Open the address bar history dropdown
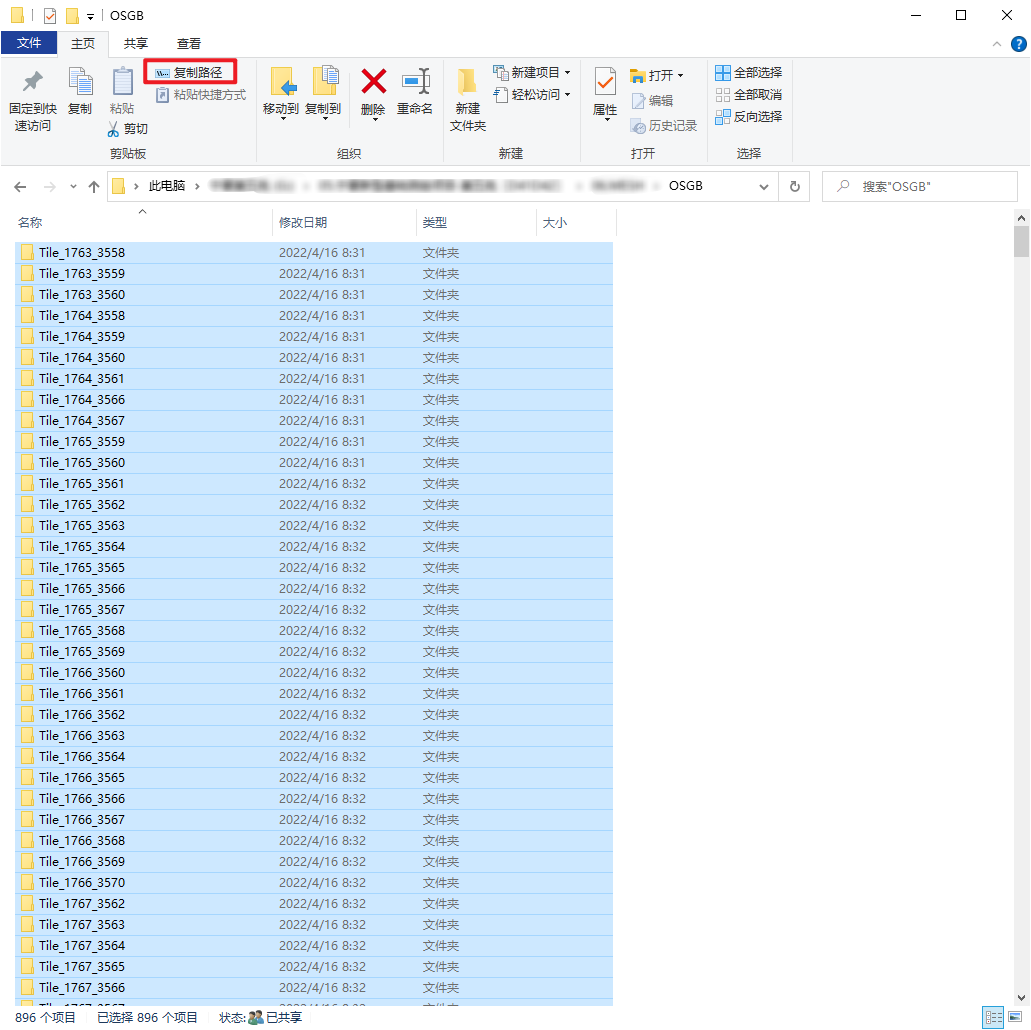This screenshot has height=1030, width=1031. pos(763,187)
